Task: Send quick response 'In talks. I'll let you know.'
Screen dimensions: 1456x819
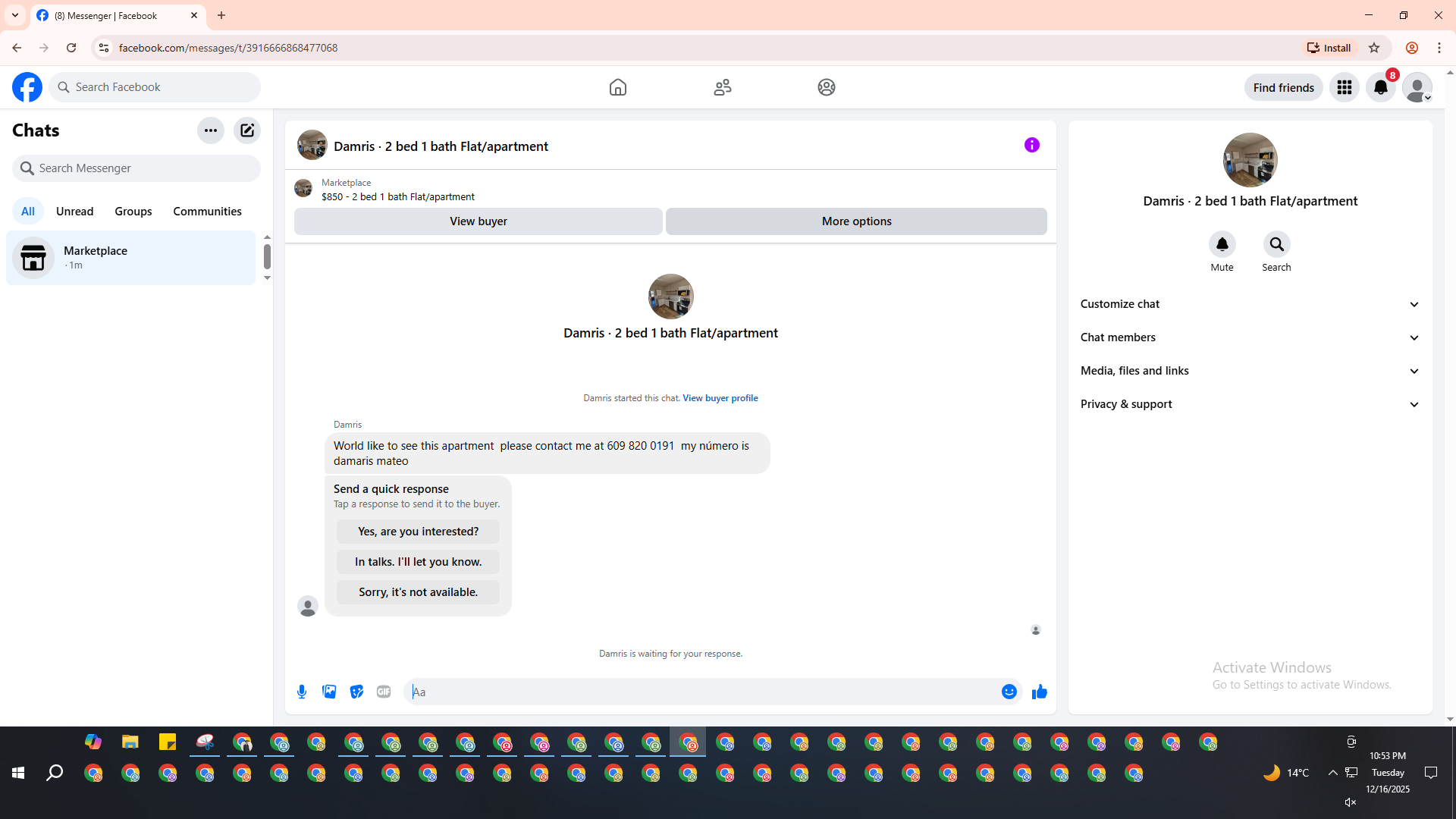Action: [x=419, y=562]
